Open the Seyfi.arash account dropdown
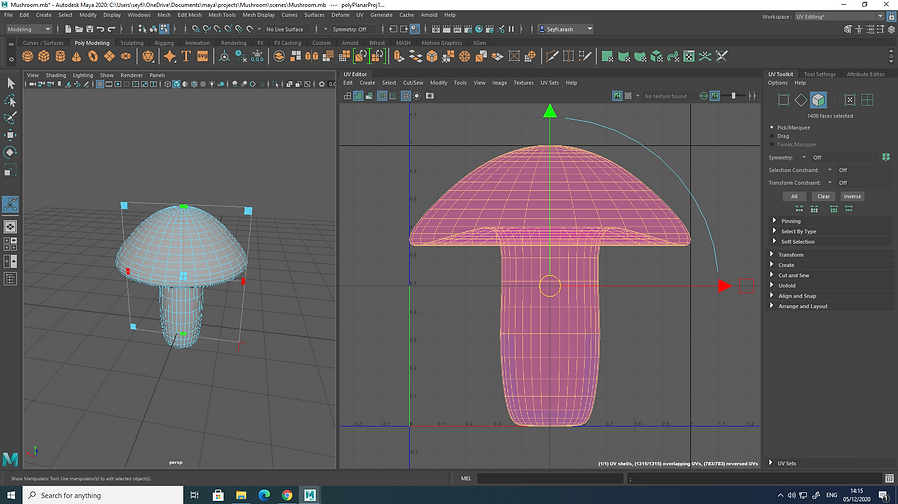The width and height of the screenshot is (898, 504). 565,29
